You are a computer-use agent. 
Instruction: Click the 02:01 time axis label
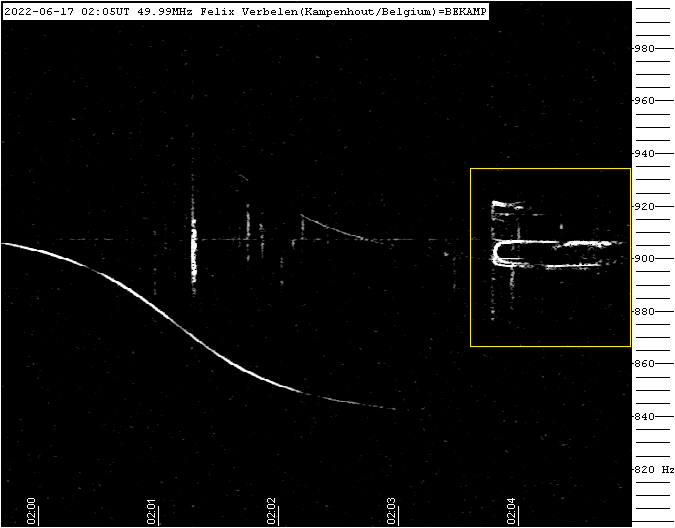151,511
